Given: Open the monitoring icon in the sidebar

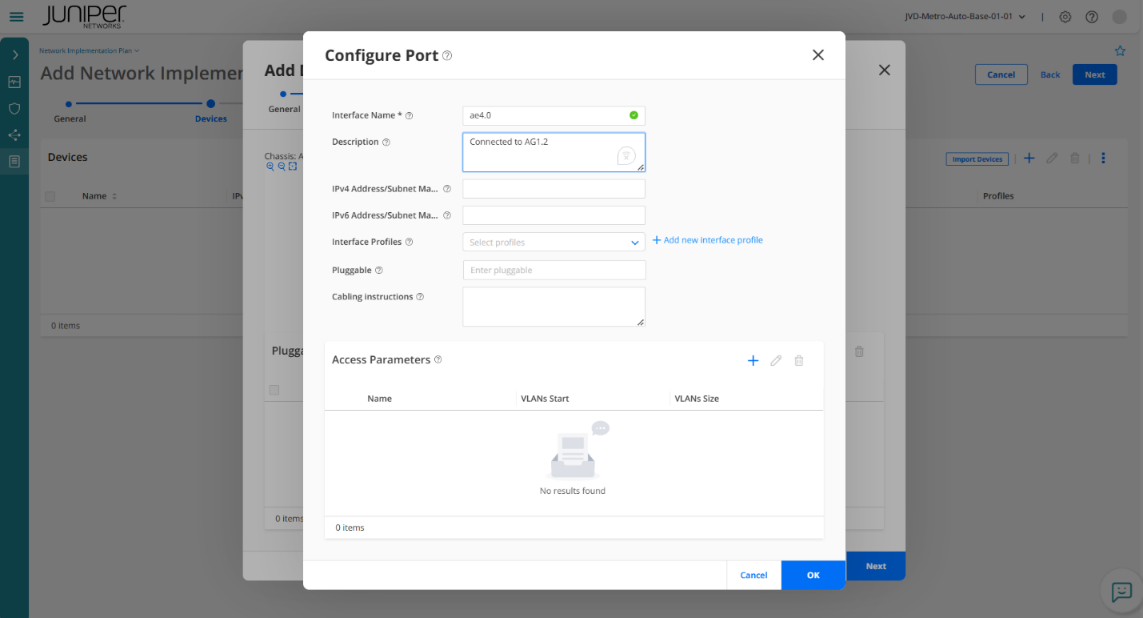Looking at the screenshot, I should point(15,82).
